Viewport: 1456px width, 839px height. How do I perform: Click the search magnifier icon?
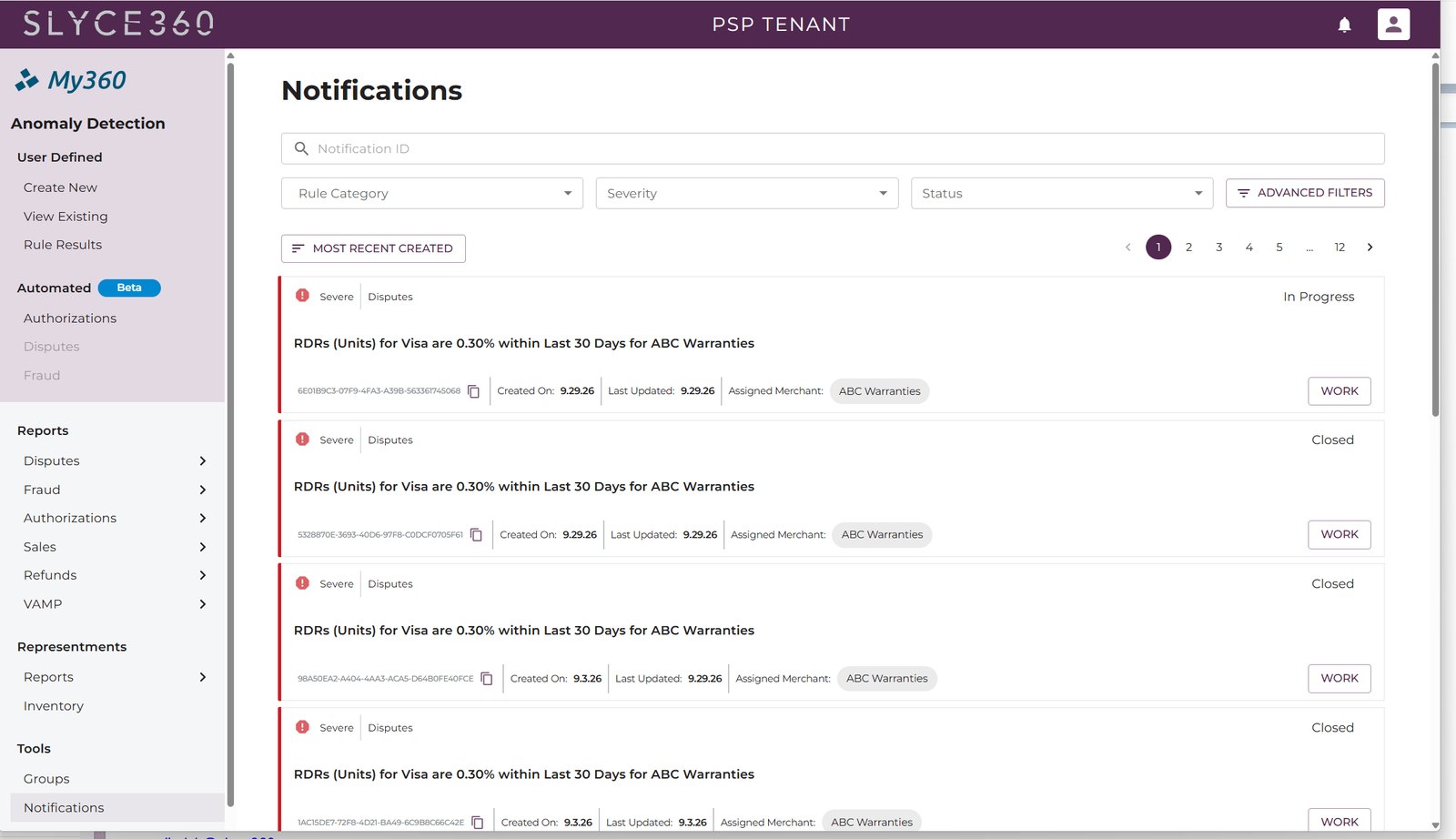pos(301,148)
